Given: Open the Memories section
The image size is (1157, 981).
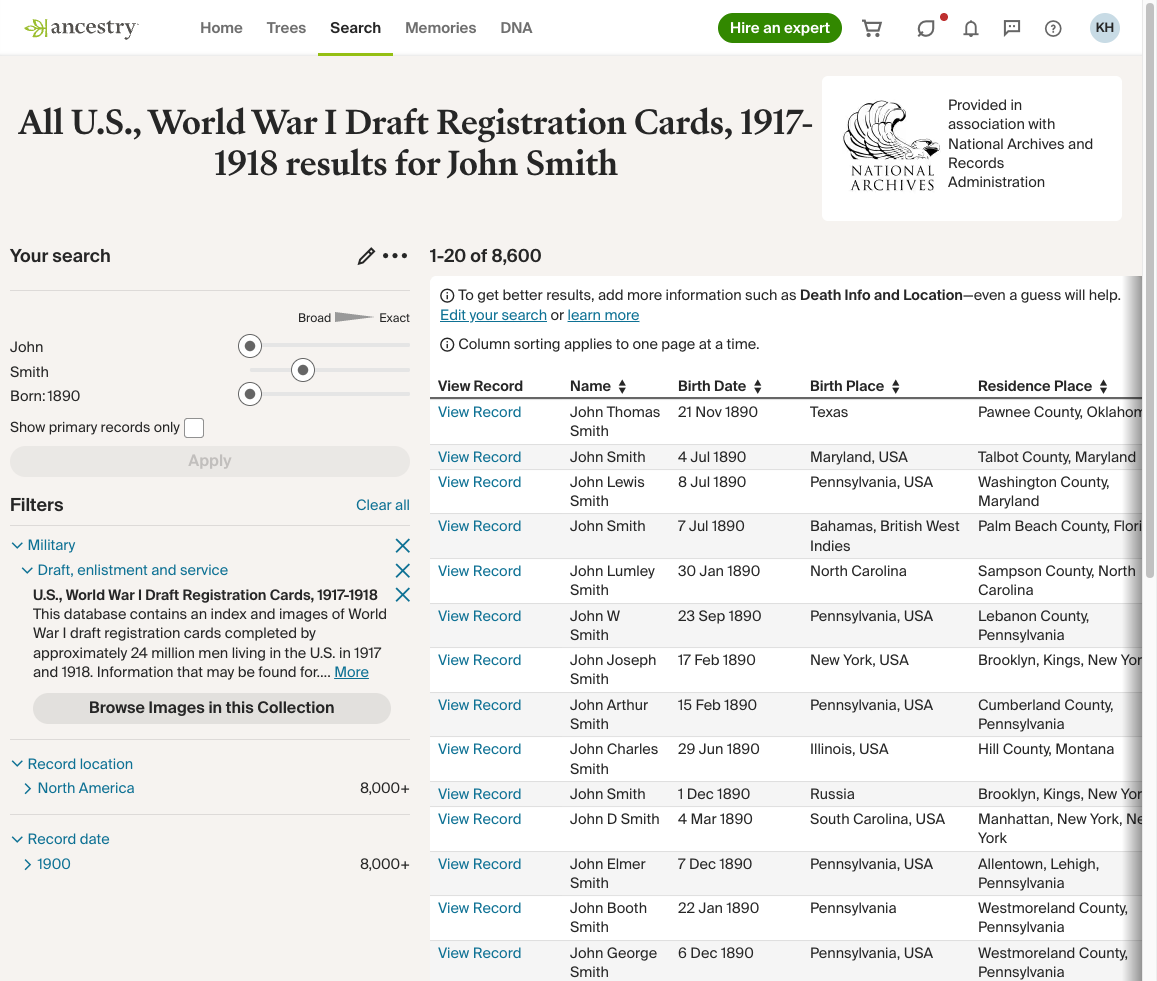Looking at the screenshot, I should pos(440,27).
